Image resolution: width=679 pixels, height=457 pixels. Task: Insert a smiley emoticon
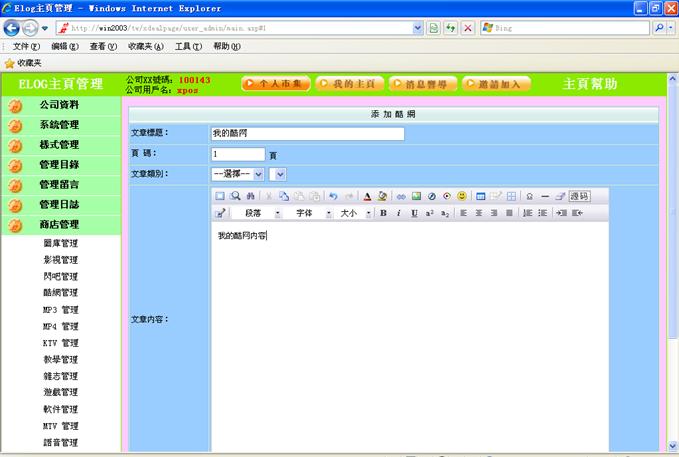coord(462,196)
